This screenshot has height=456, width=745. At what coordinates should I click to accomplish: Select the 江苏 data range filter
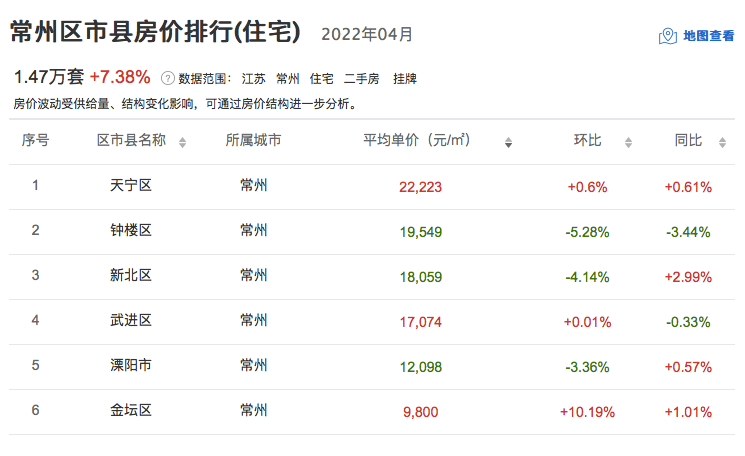point(253,79)
